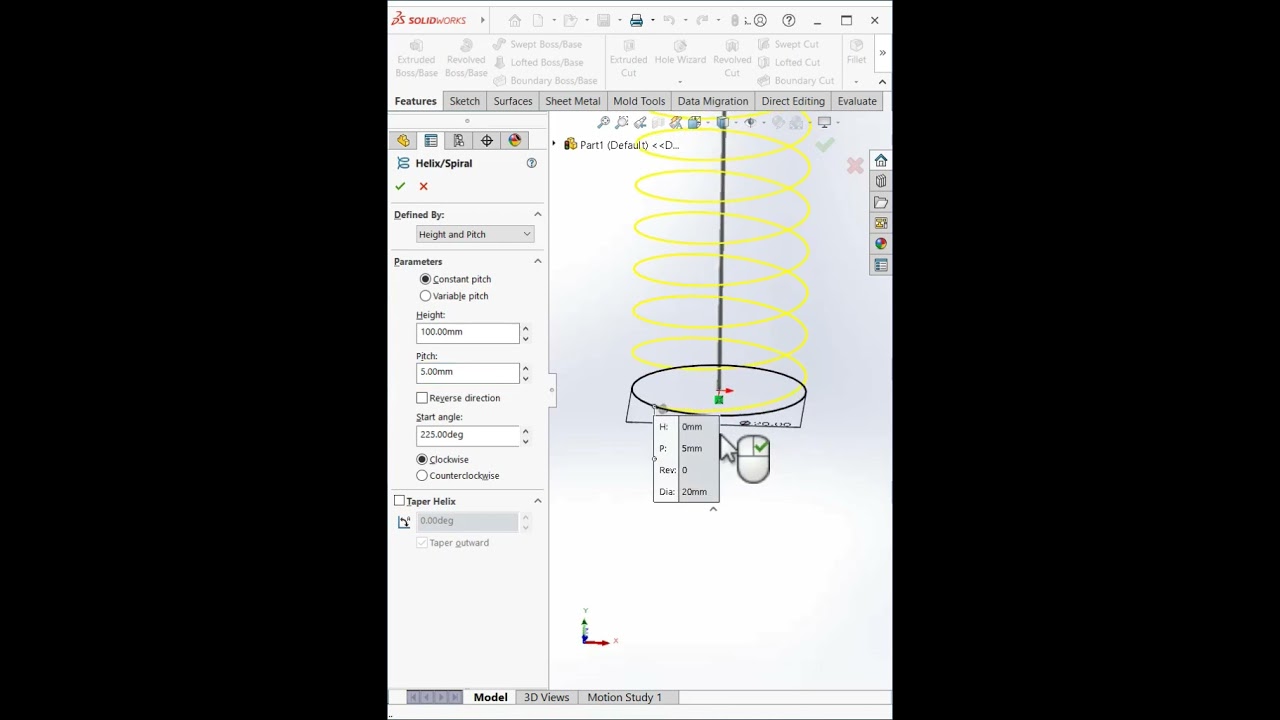Collapse the Taper Helix section

(537, 501)
